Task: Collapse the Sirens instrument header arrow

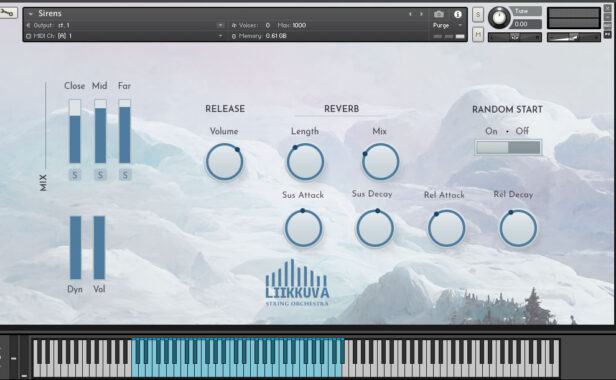Action: [30, 14]
